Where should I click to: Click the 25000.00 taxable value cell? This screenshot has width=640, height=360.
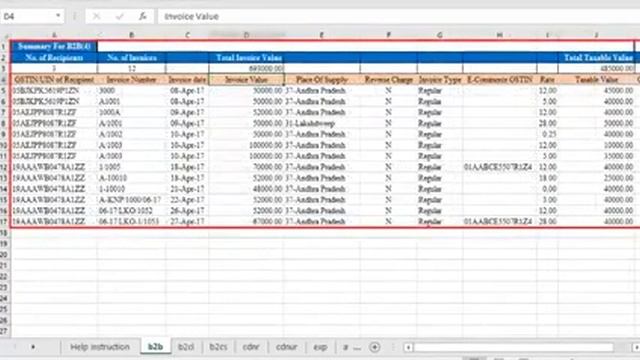coord(596,178)
